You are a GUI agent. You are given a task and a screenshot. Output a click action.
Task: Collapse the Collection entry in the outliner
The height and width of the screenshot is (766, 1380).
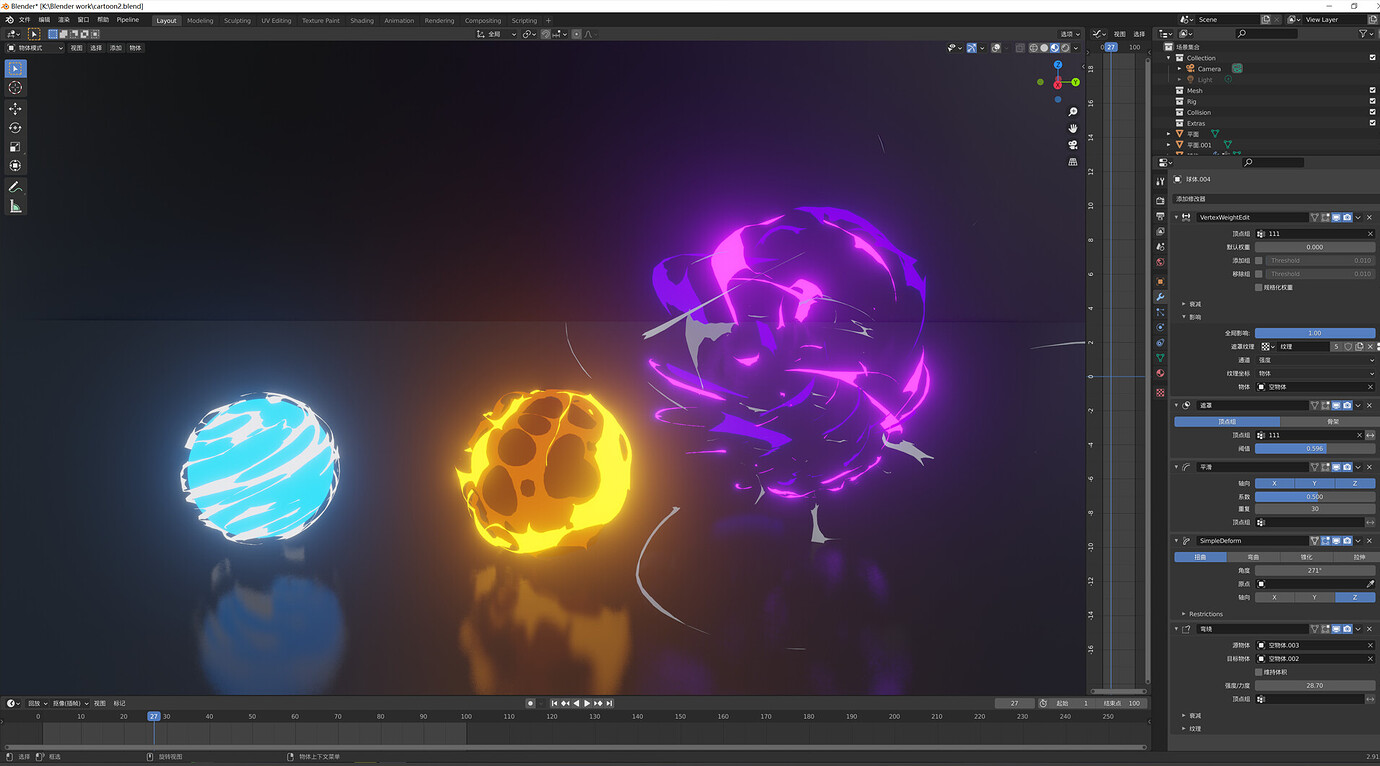[1166, 57]
